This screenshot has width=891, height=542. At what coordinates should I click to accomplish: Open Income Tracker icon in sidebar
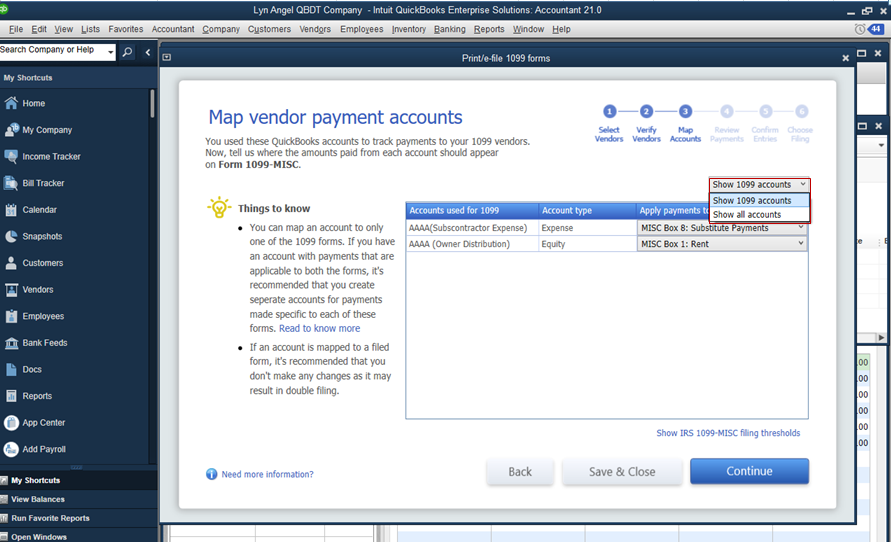click(11, 156)
